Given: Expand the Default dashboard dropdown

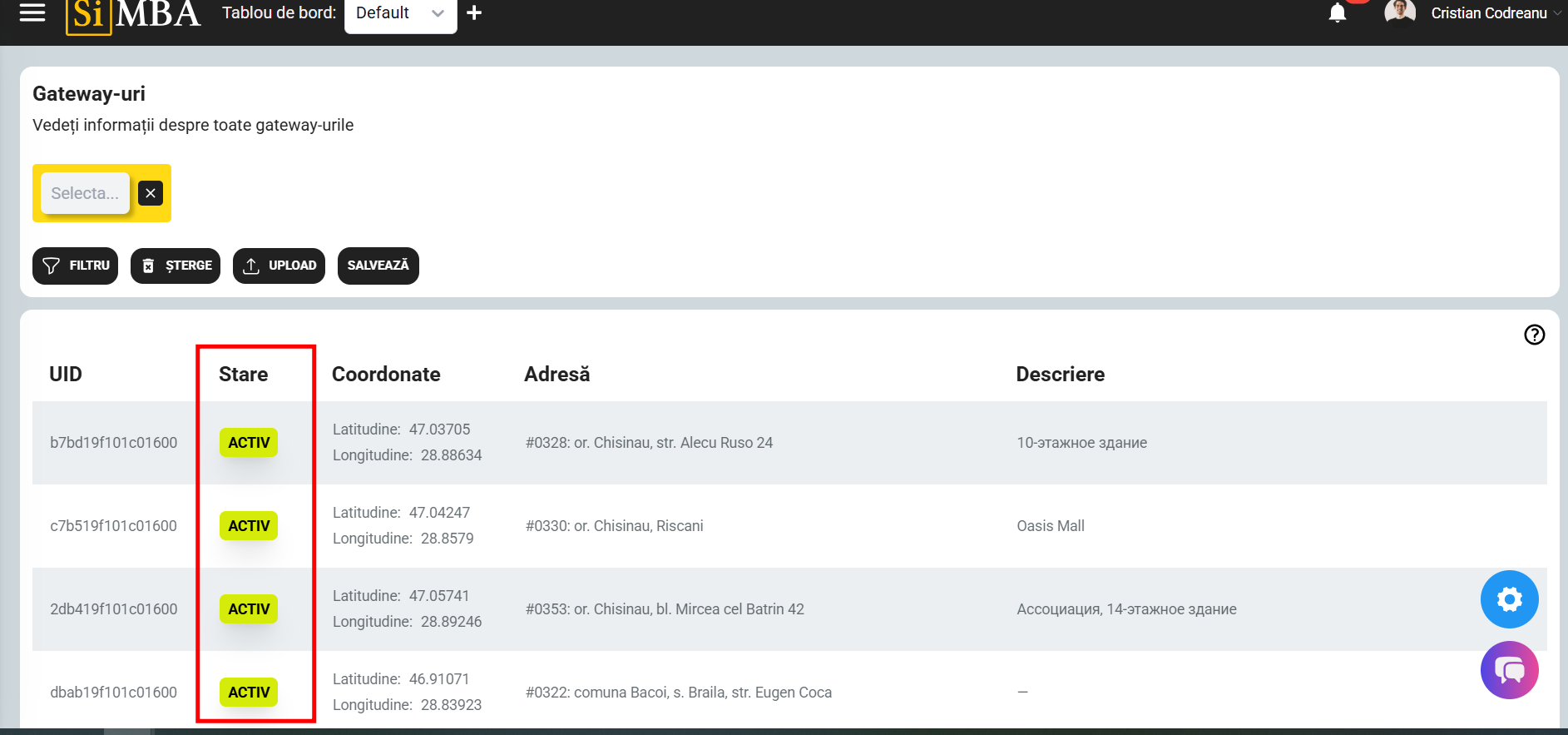Looking at the screenshot, I should click(400, 13).
